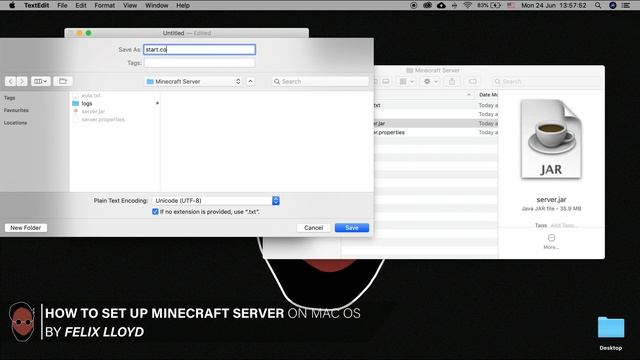Screen dimensions: 640x360
Task: Click the Finder gallery view icon
Action: (385, 81)
